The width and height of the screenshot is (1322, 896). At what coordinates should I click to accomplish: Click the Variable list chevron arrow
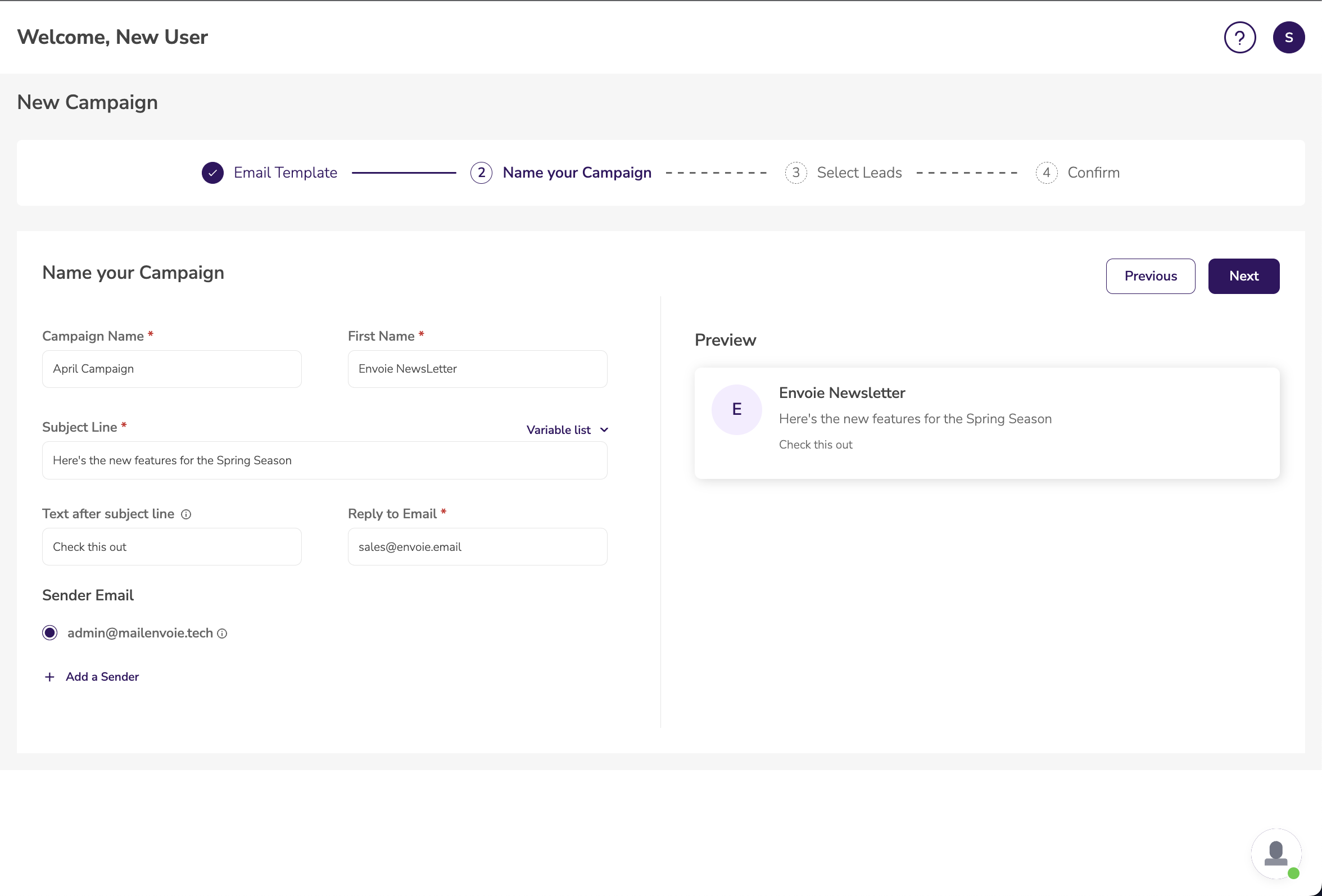604,430
